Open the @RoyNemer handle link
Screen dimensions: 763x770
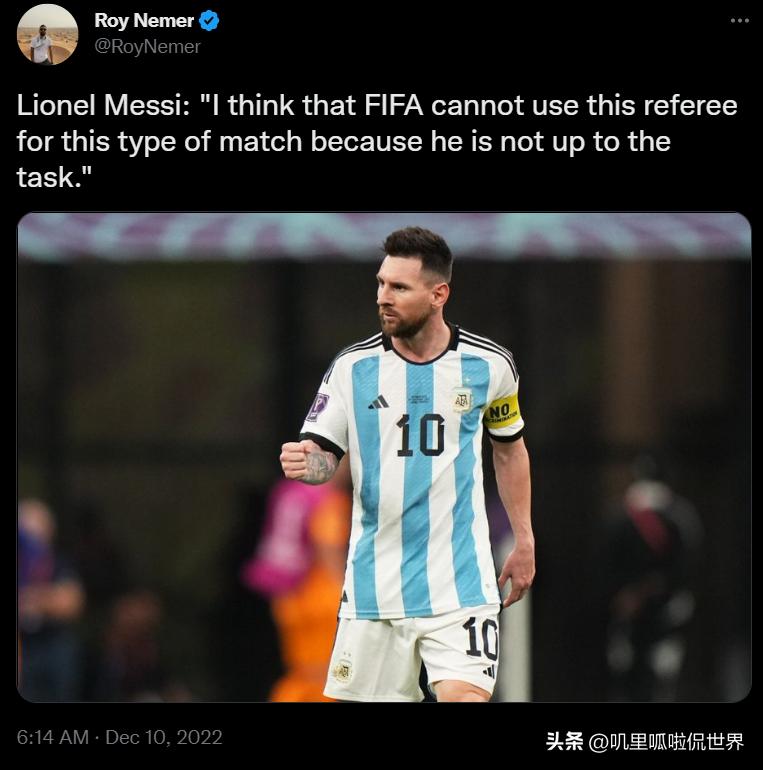click(147, 47)
